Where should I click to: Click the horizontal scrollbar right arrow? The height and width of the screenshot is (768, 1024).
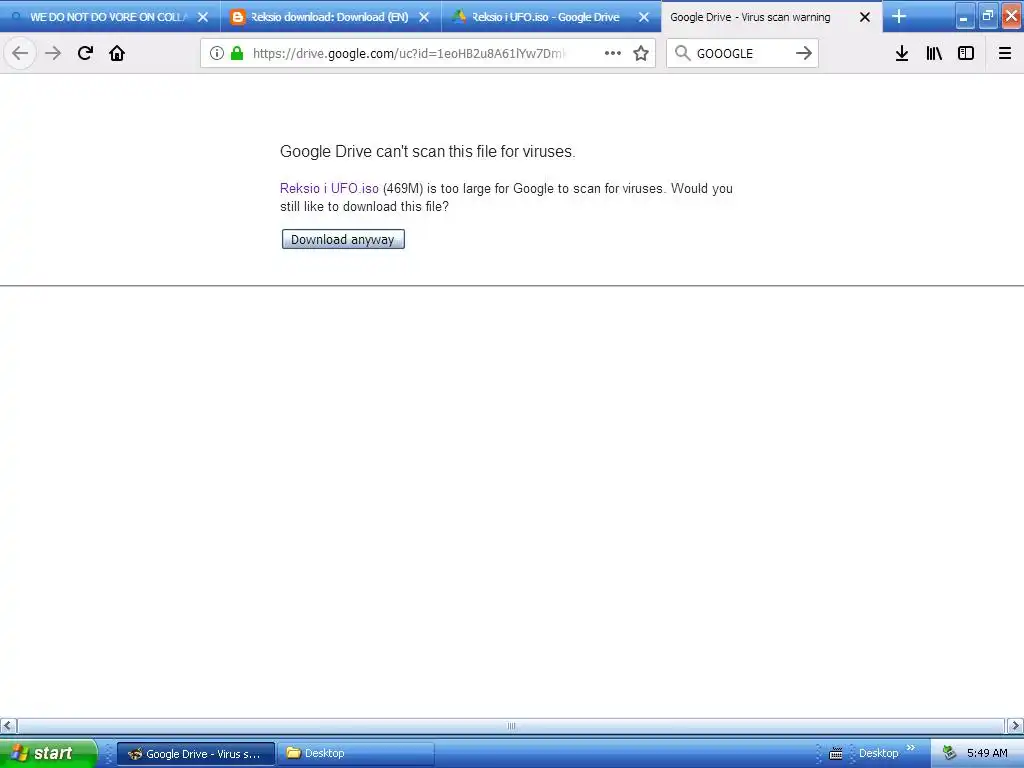[1015, 726]
